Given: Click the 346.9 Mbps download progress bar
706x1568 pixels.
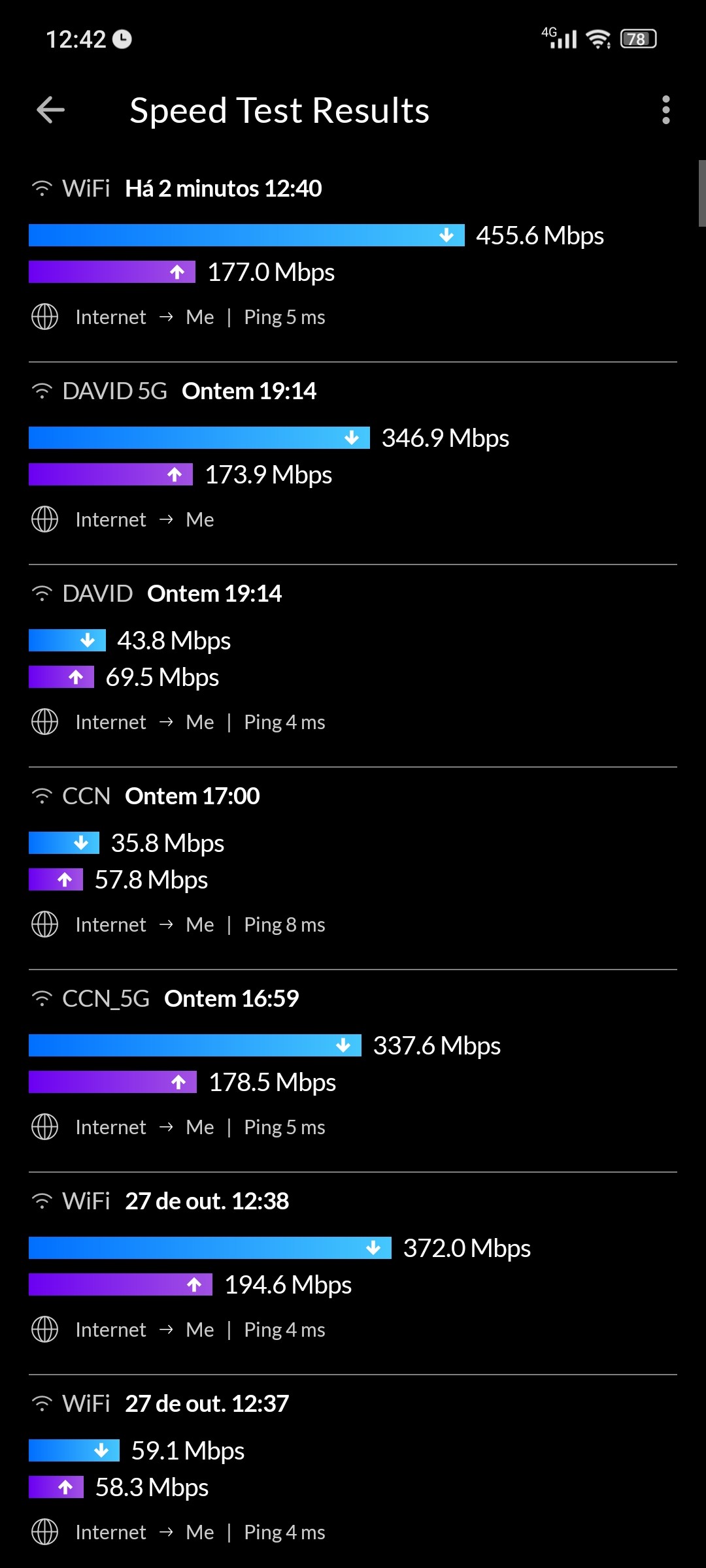Looking at the screenshot, I should [x=199, y=438].
